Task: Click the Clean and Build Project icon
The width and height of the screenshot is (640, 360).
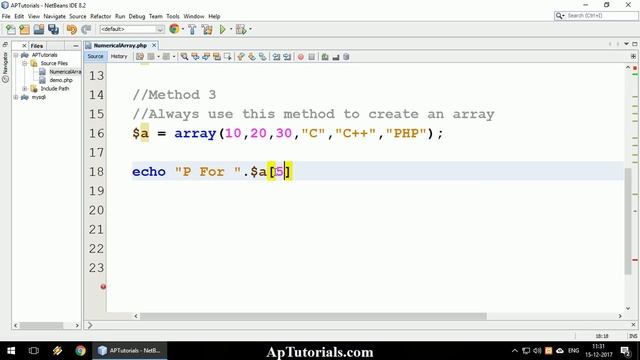Action: click(x=207, y=29)
